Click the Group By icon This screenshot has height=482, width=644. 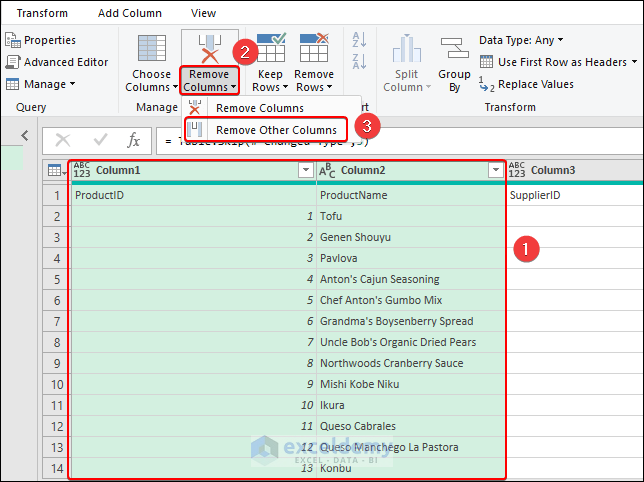click(454, 48)
